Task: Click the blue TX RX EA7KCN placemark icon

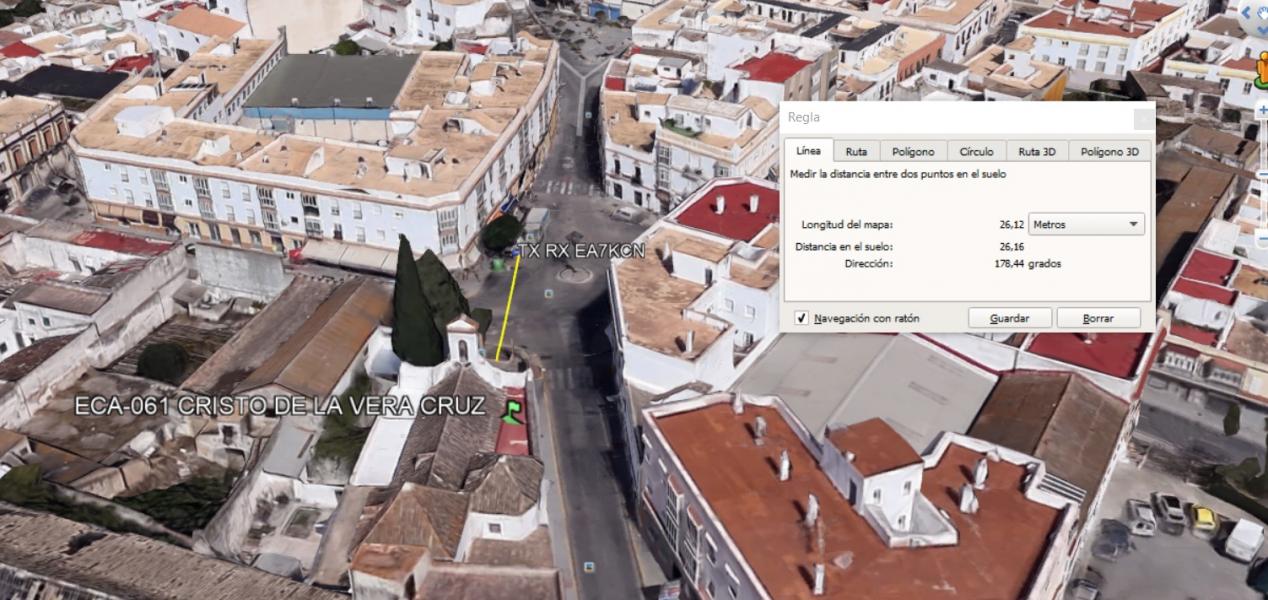Action: (x=515, y=254)
